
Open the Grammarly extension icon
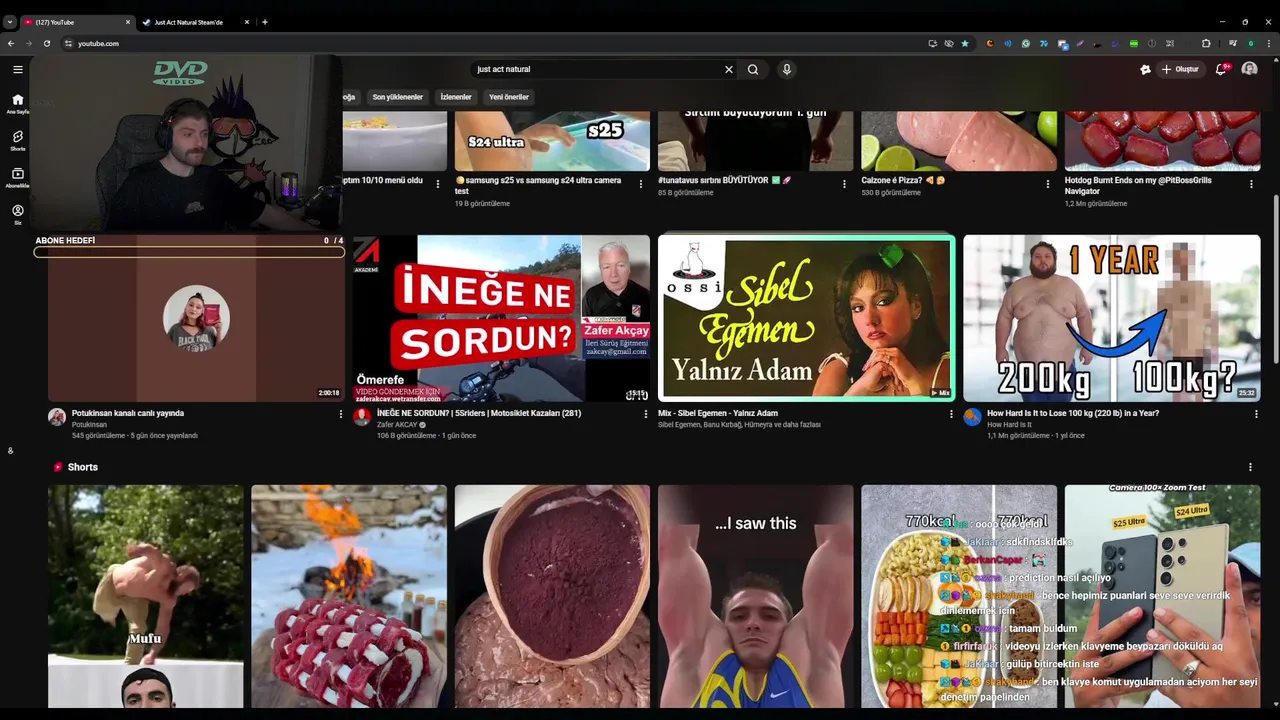tap(1026, 43)
